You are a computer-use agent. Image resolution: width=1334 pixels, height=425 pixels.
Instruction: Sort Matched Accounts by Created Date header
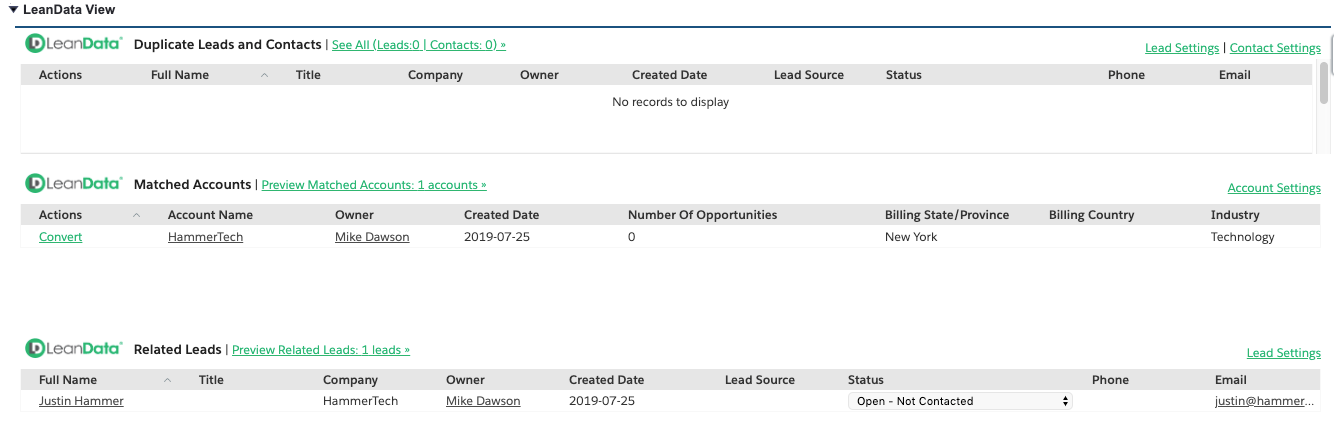tap(501, 215)
